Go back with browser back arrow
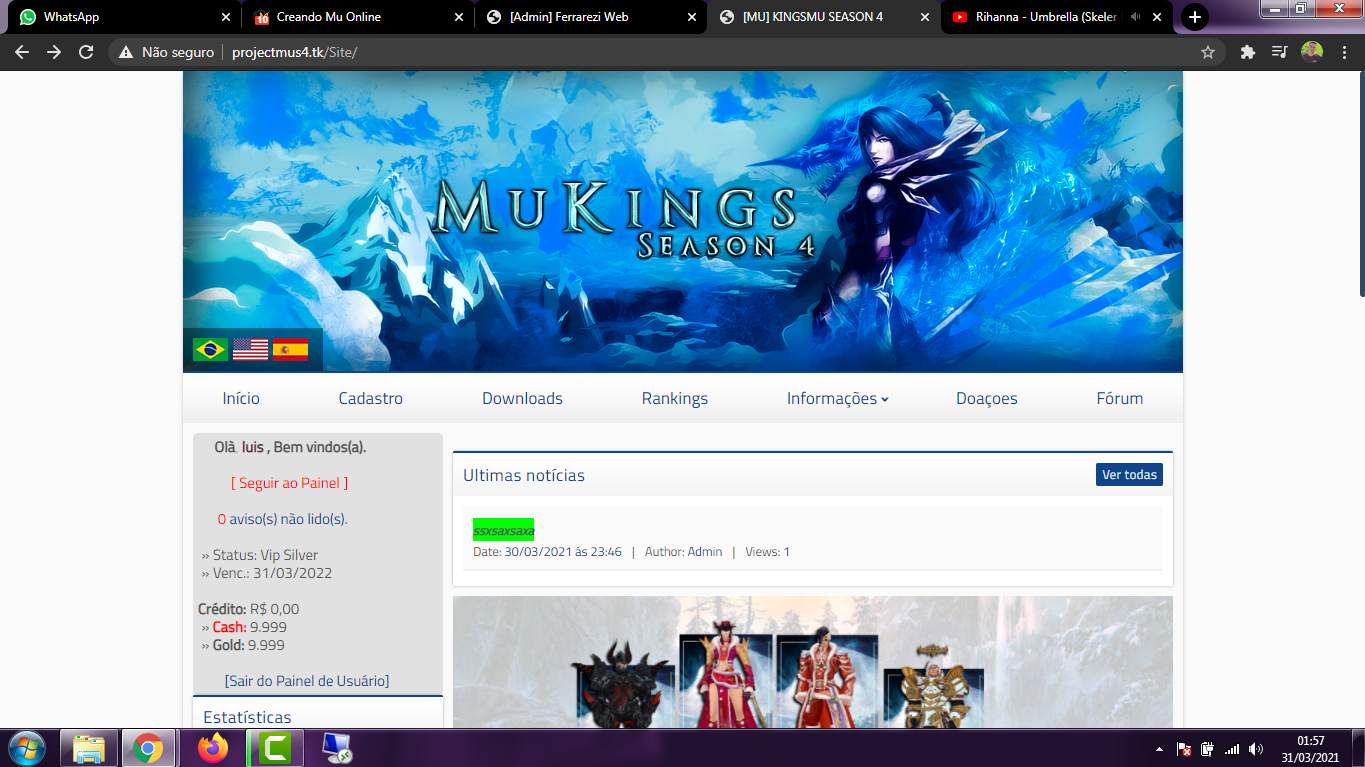The height and width of the screenshot is (767, 1365). [22, 52]
